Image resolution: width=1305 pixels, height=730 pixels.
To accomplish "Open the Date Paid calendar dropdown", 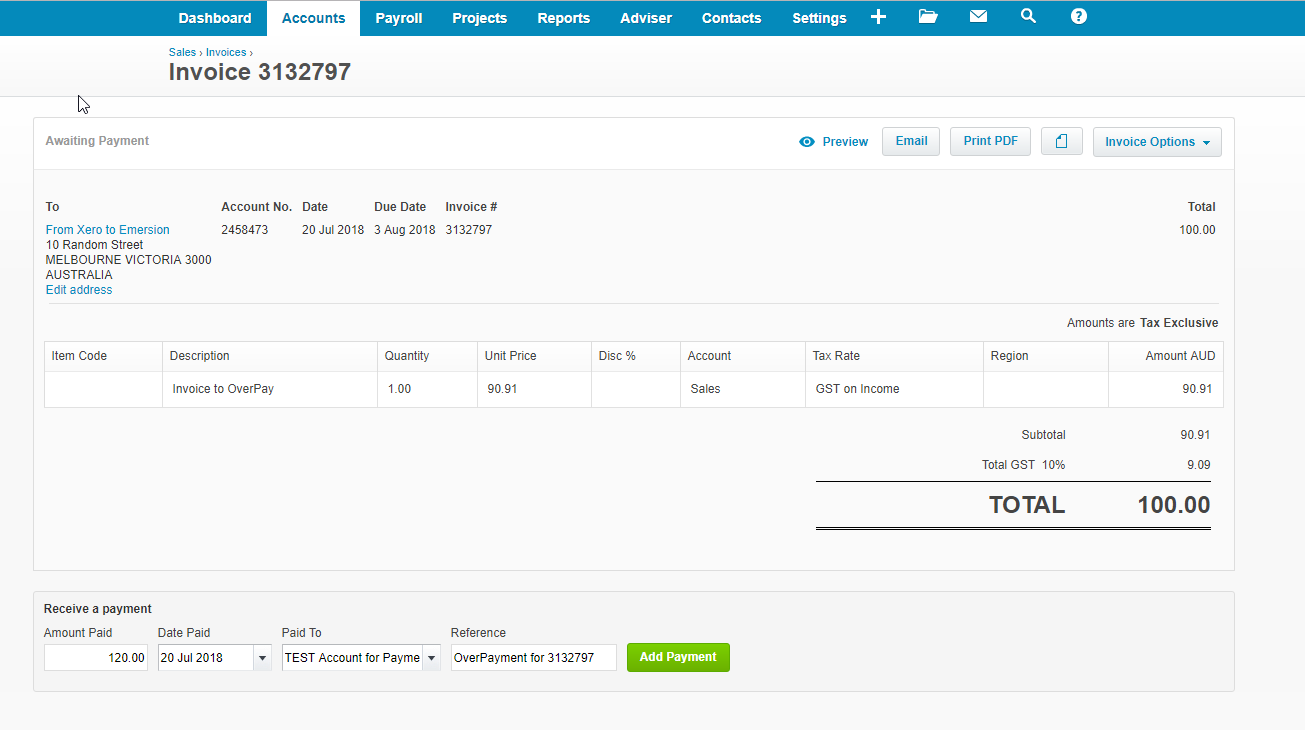I will coord(263,658).
